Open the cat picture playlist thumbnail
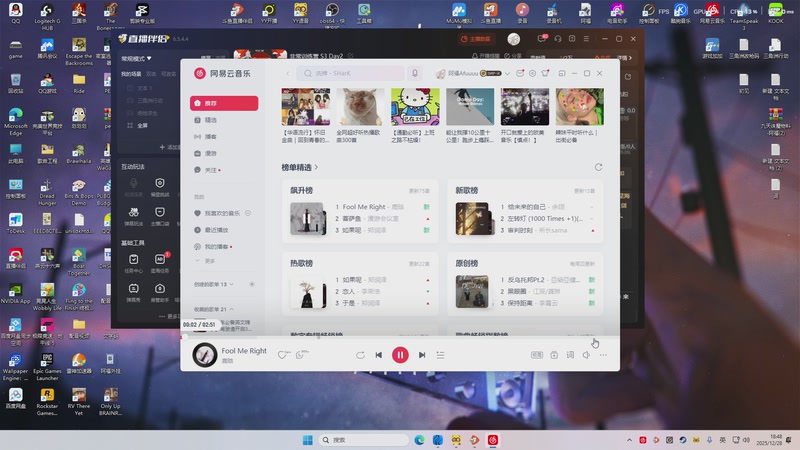Viewport: 800px width, 450px height. pyautogui.click(x=360, y=107)
